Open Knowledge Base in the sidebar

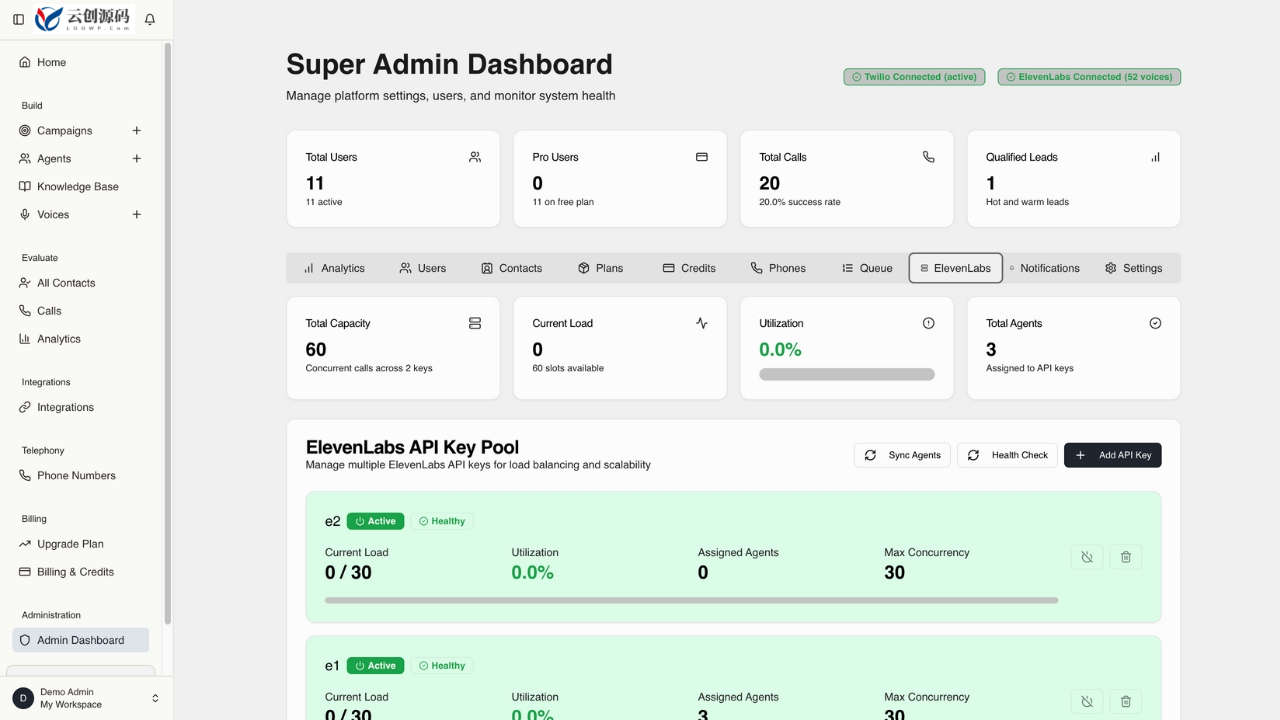click(80, 186)
